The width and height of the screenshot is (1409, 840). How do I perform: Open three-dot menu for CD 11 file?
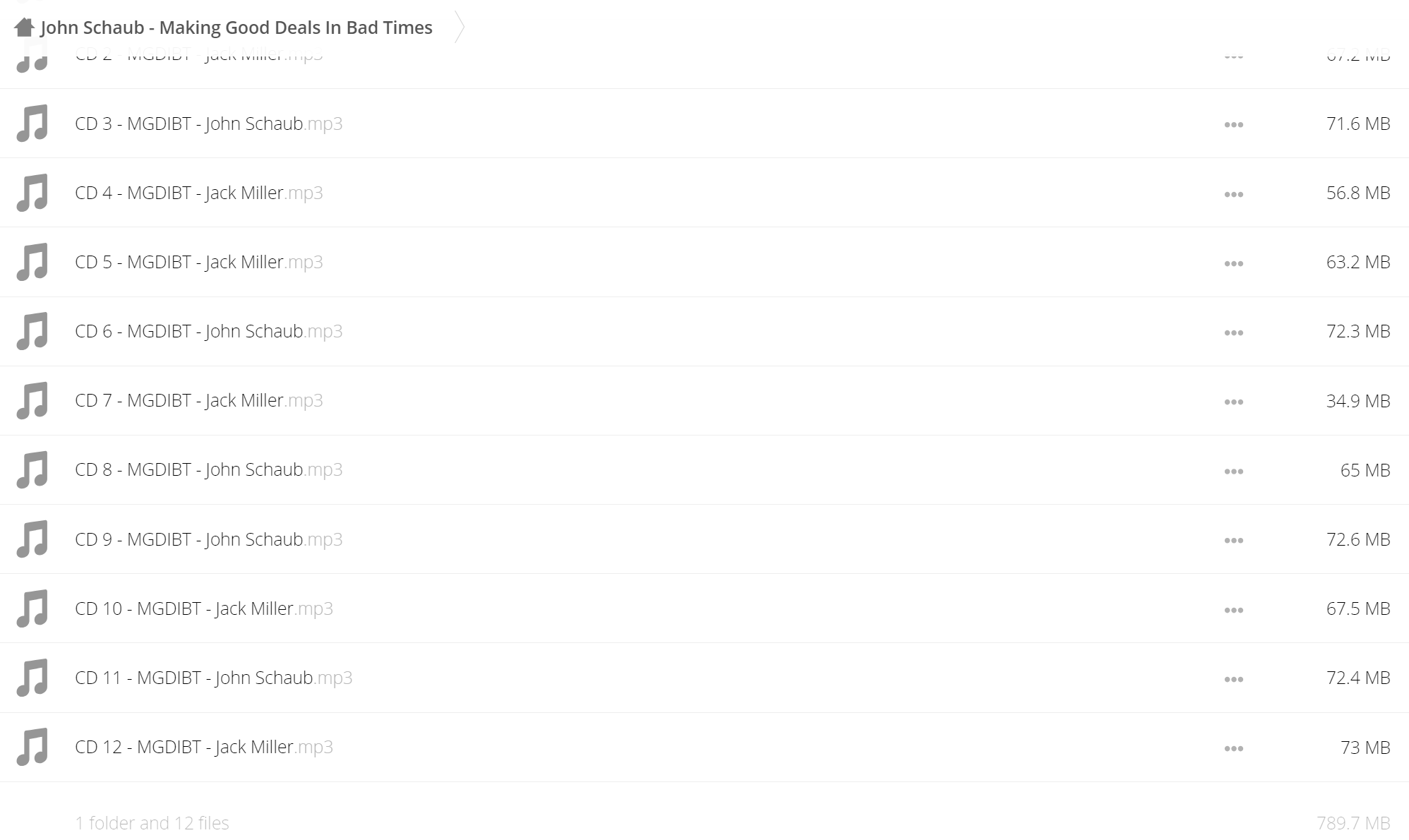coord(1234,679)
